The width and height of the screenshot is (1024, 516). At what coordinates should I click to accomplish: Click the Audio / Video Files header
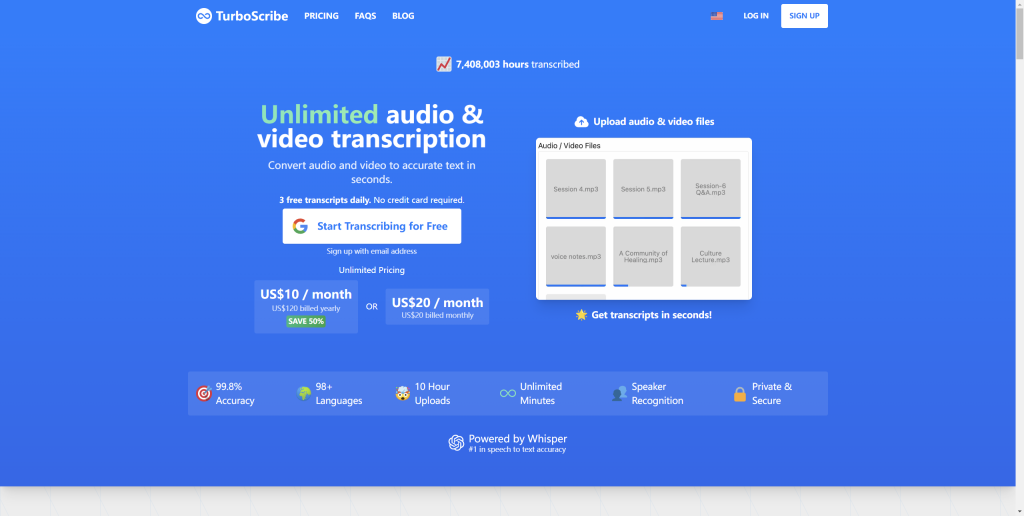pos(569,146)
